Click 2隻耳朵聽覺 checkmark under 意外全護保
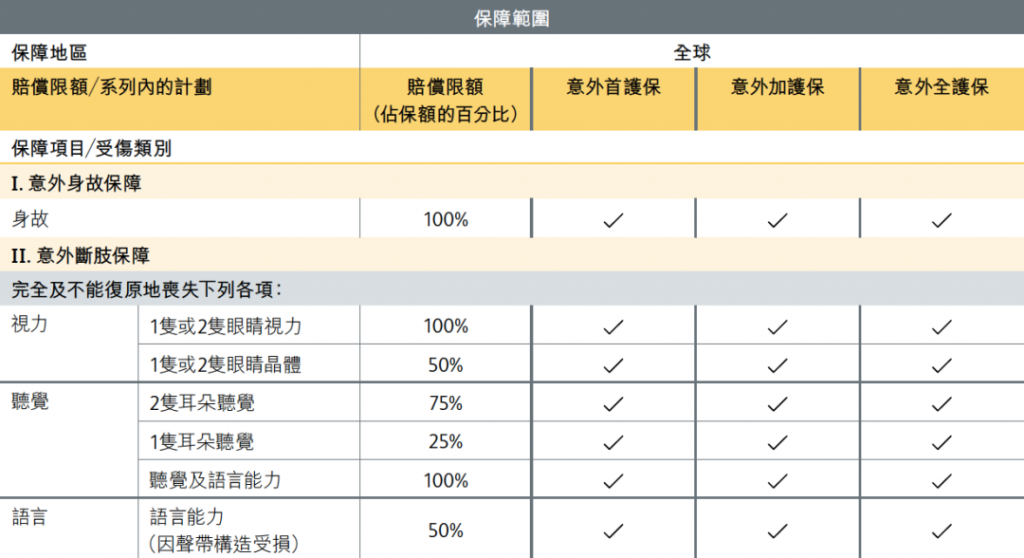The height and width of the screenshot is (558, 1024). [x=941, y=404]
